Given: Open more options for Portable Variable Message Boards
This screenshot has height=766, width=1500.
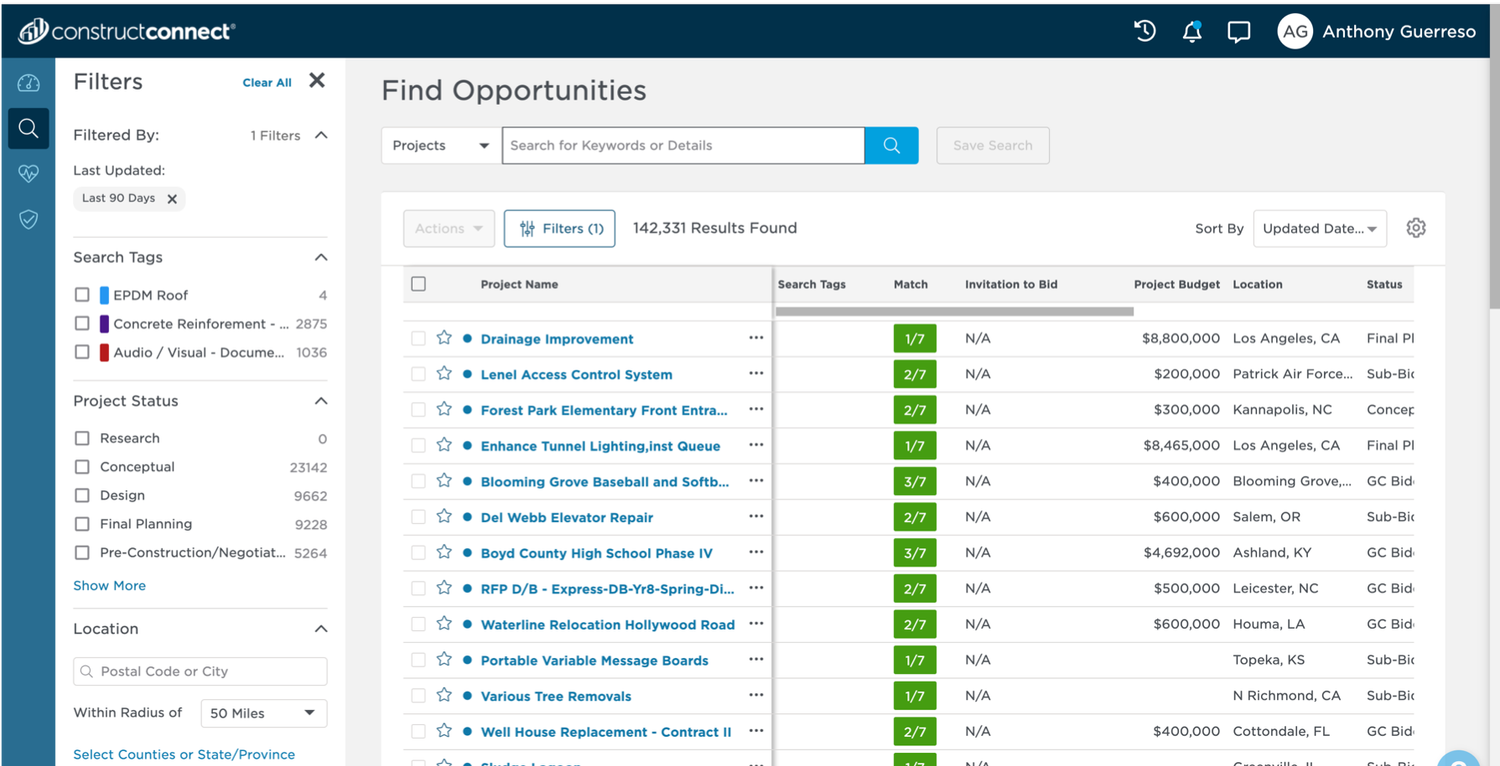Looking at the screenshot, I should tap(756, 659).
